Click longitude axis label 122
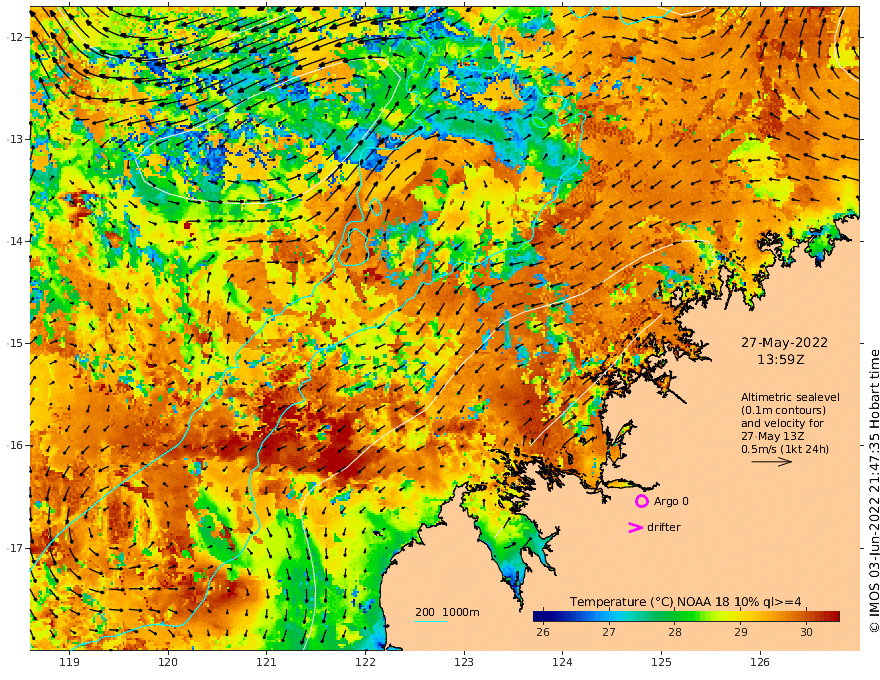The image size is (880, 680). click(365, 662)
